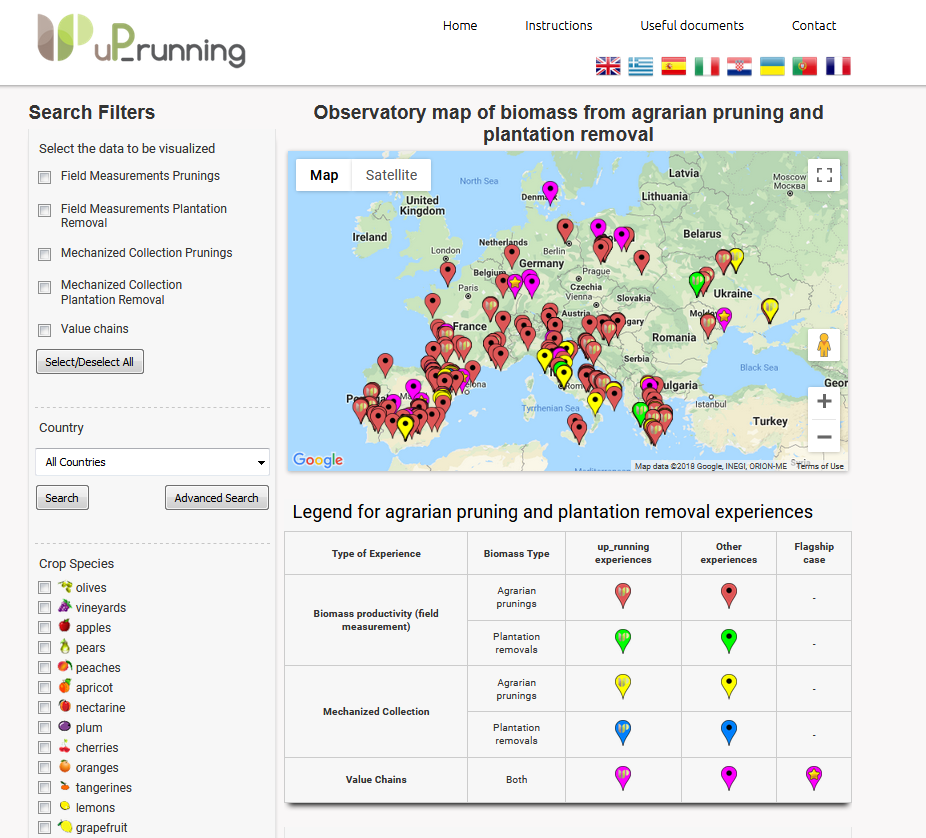Click the green marker west of Ukraine label
Viewport: 926px width, 838px height.
click(x=697, y=283)
